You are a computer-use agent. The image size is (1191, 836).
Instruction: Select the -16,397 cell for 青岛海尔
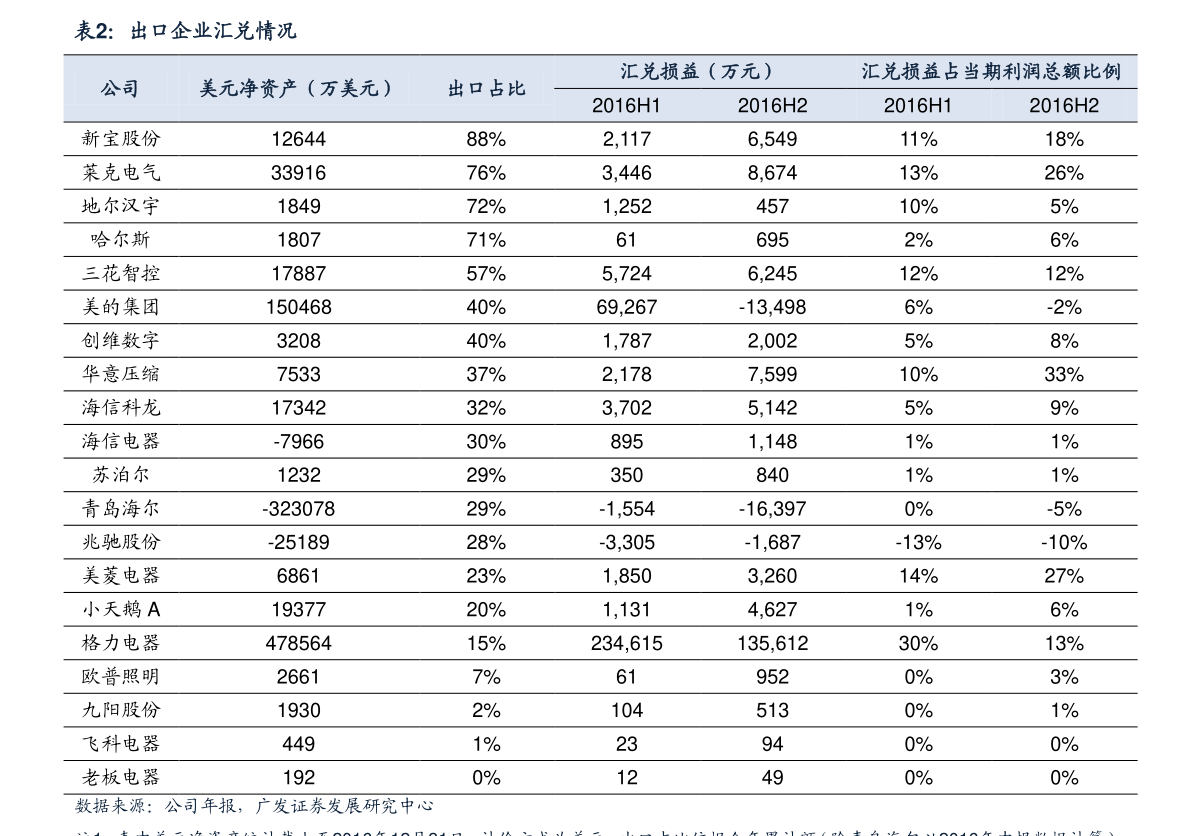coord(772,508)
